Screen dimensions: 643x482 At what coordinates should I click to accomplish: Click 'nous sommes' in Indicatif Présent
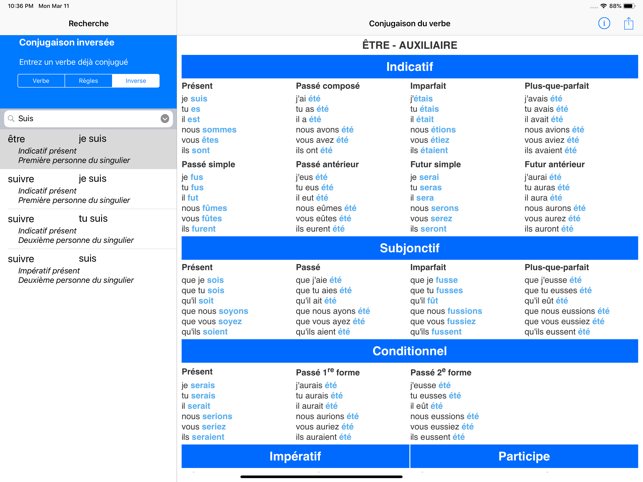coord(209,130)
